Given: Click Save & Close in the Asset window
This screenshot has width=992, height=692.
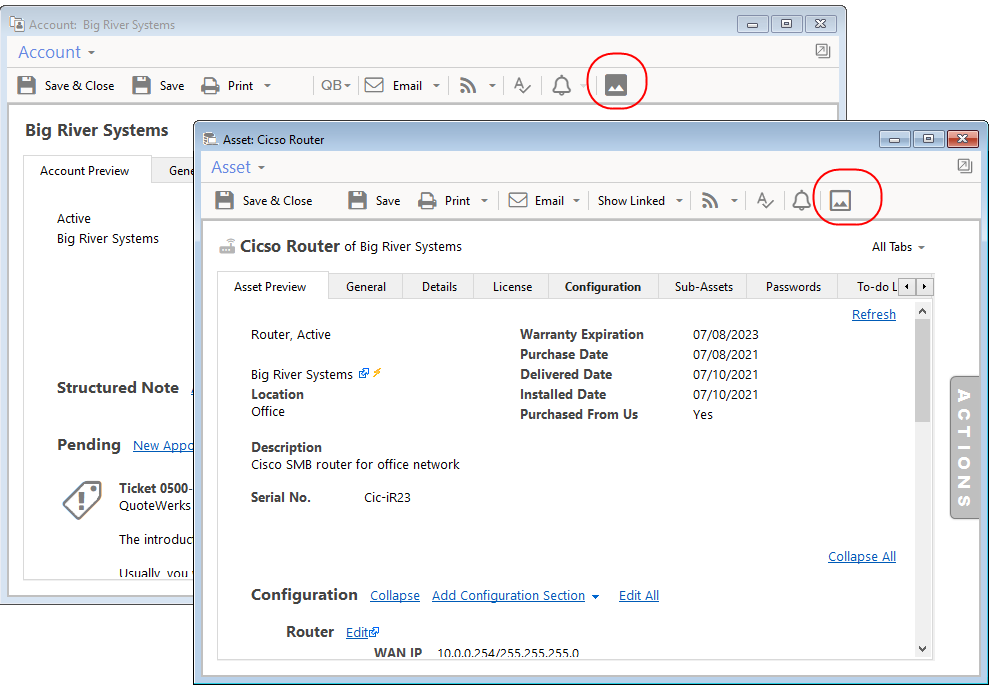Looking at the screenshot, I should point(264,201).
